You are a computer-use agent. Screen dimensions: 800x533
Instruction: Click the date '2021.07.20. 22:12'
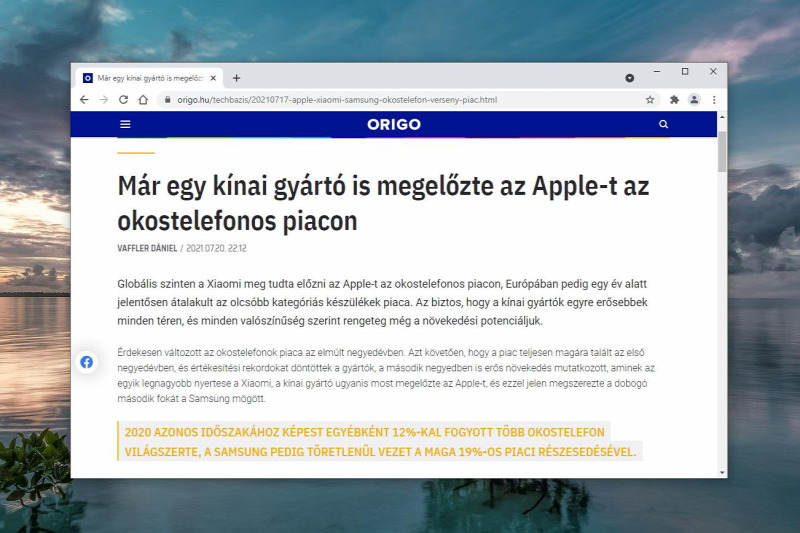click(x=216, y=248)
